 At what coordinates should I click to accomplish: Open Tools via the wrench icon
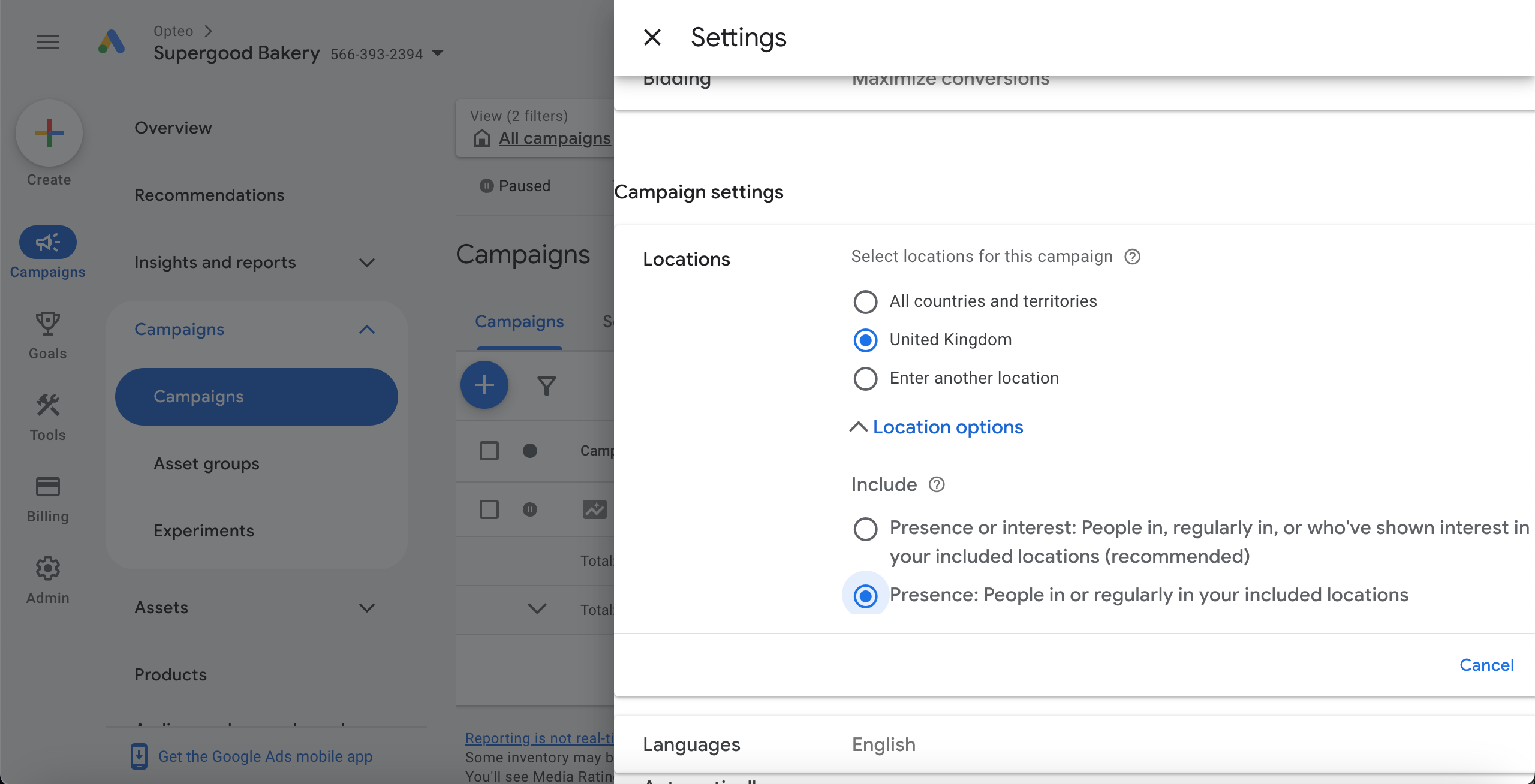coord(48,406)
